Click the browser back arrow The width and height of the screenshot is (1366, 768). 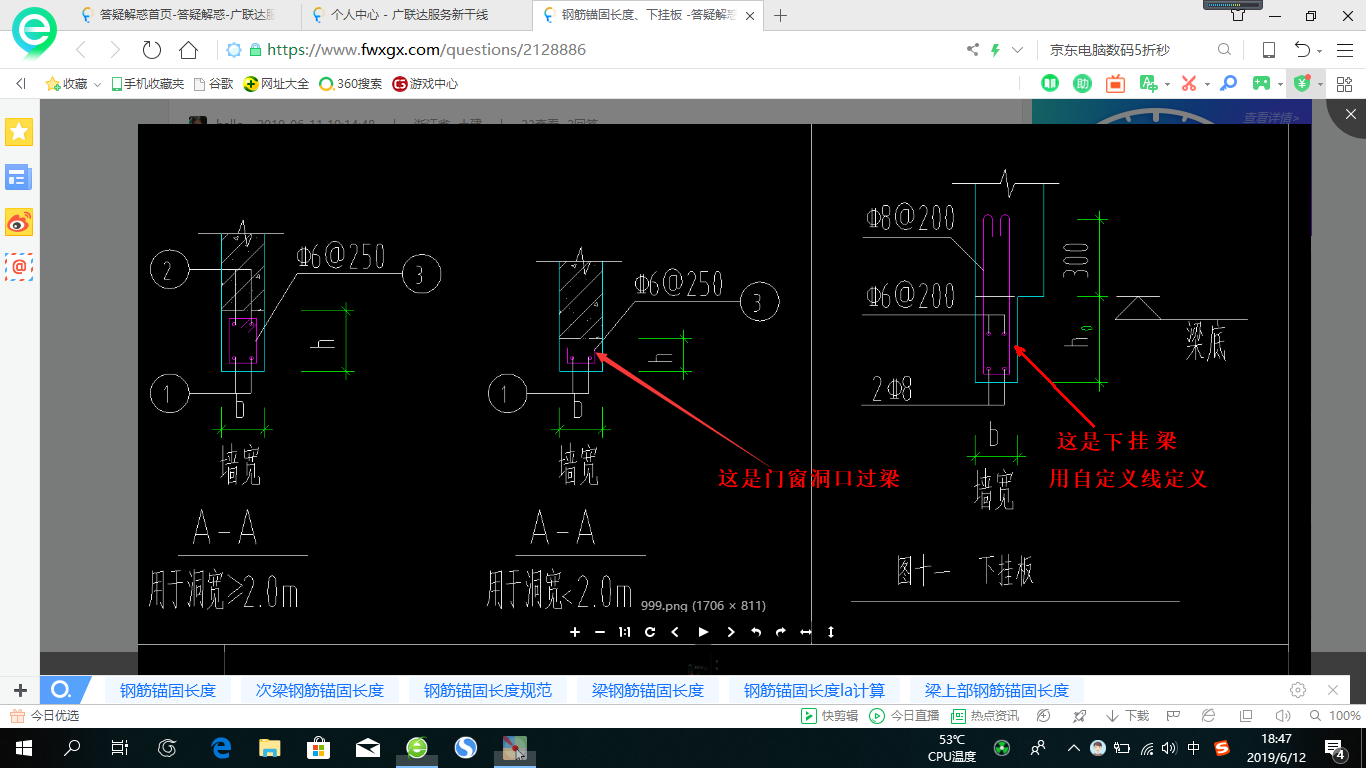82,50
